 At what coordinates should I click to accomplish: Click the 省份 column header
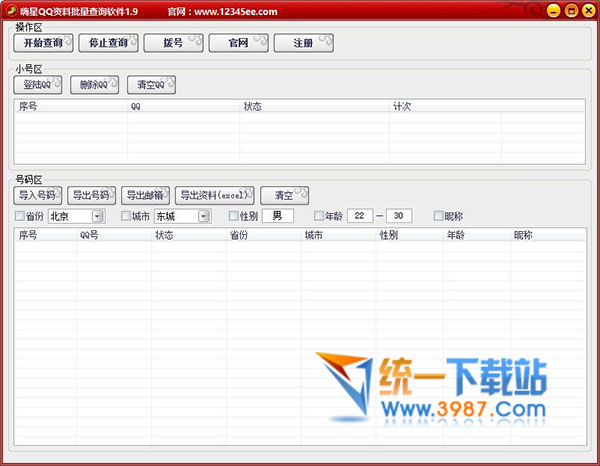263,235
